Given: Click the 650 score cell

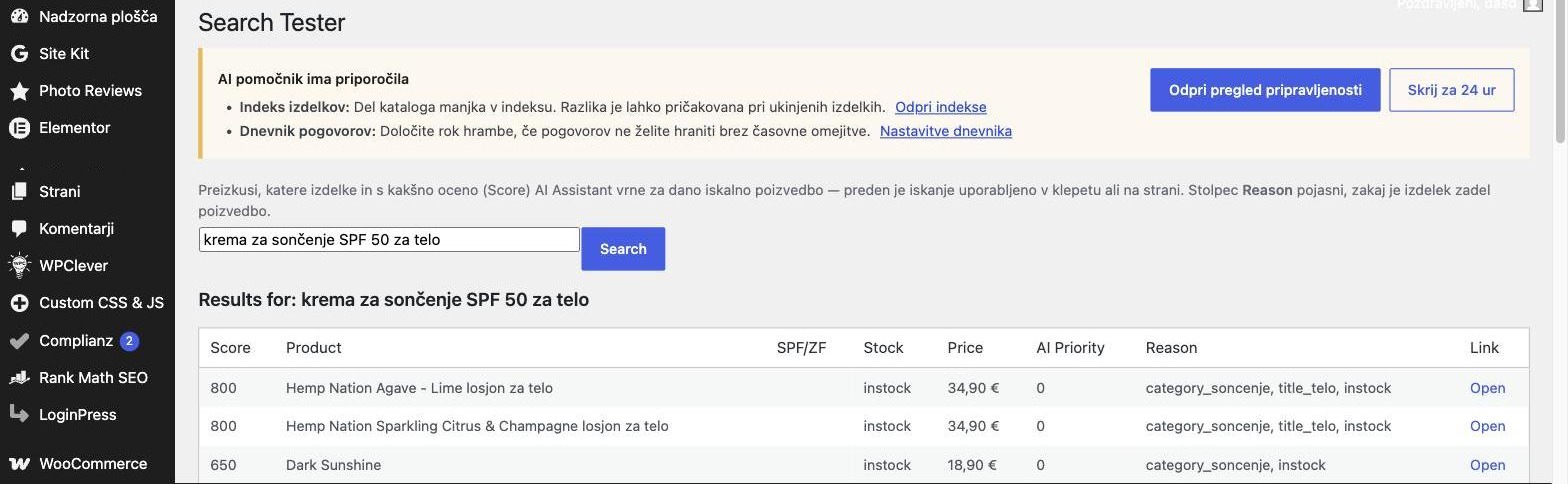Looking at the screenshot, I should point(223,465).
